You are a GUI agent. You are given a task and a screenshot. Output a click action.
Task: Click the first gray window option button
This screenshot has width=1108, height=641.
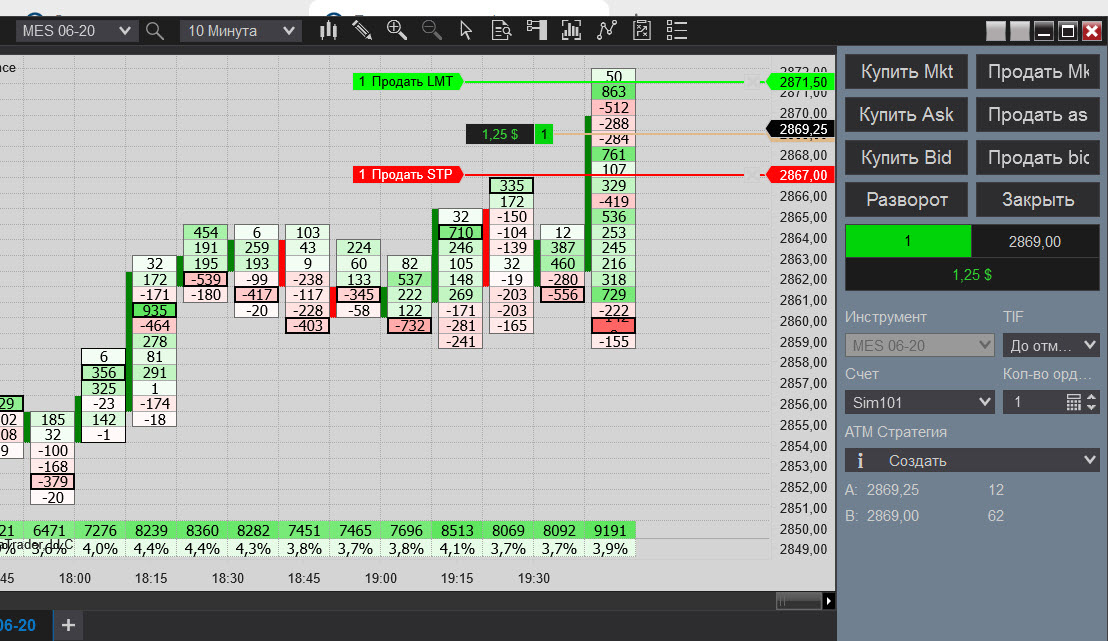pos(996,31)
